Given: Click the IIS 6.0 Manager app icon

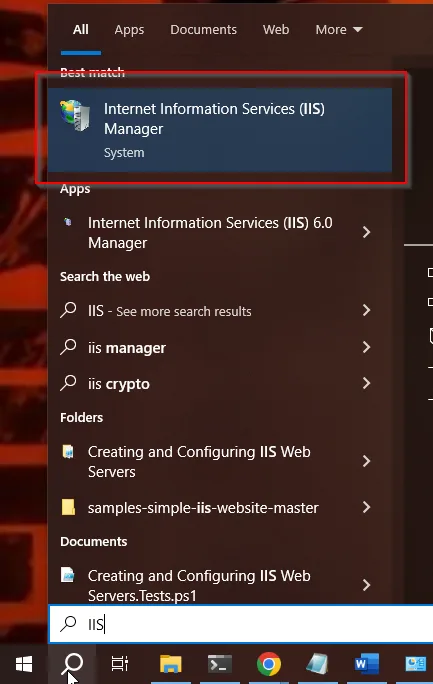Looking at the screenshot, I should (68, 222).
